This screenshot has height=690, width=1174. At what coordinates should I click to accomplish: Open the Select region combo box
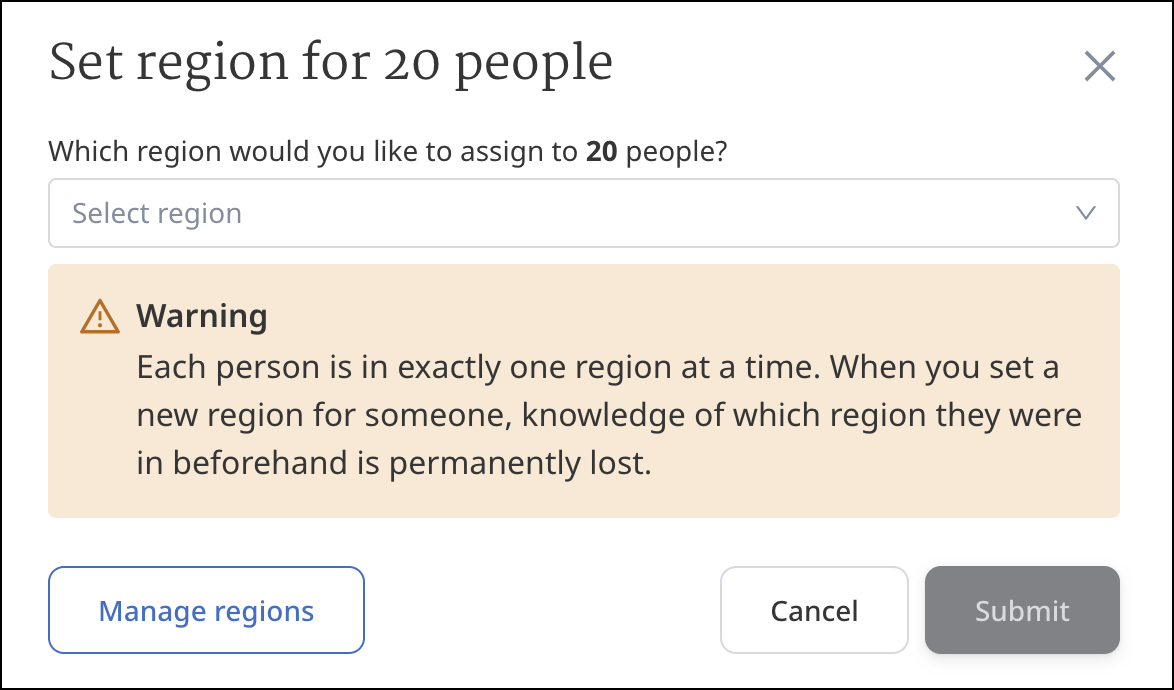[583, 213]
